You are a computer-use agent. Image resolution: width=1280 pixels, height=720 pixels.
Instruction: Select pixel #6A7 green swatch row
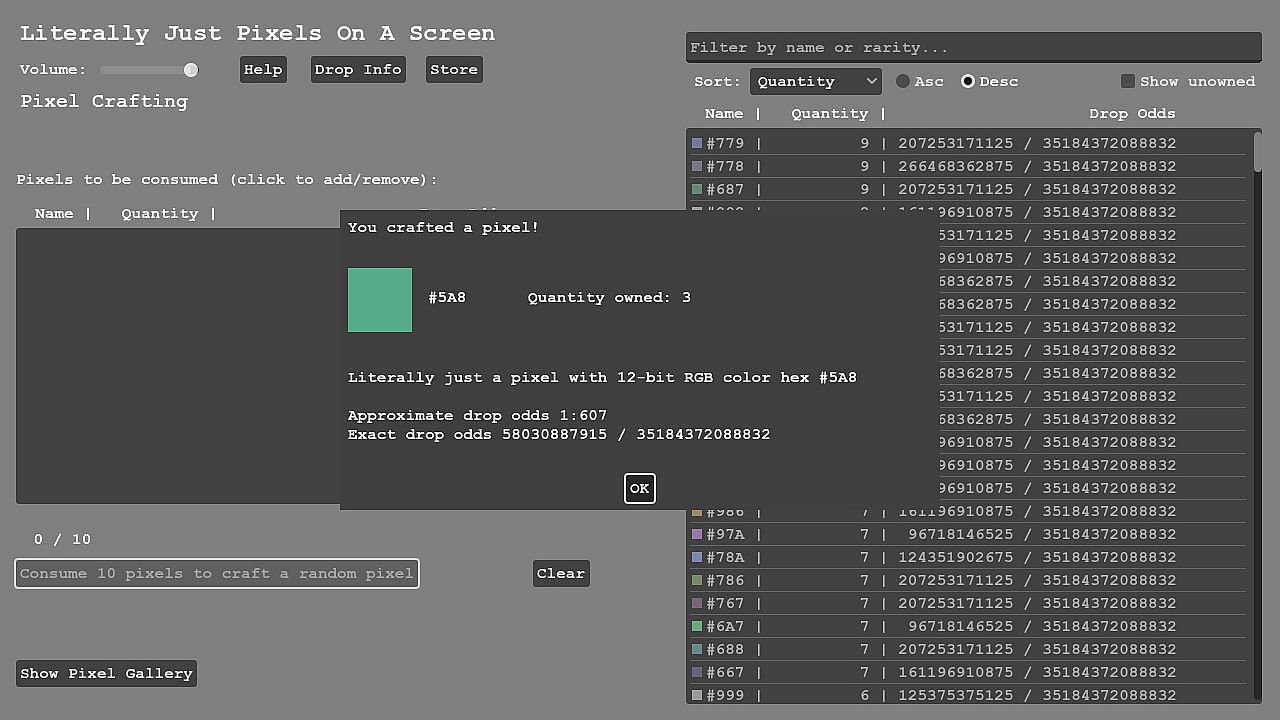(x=697, y=626)
